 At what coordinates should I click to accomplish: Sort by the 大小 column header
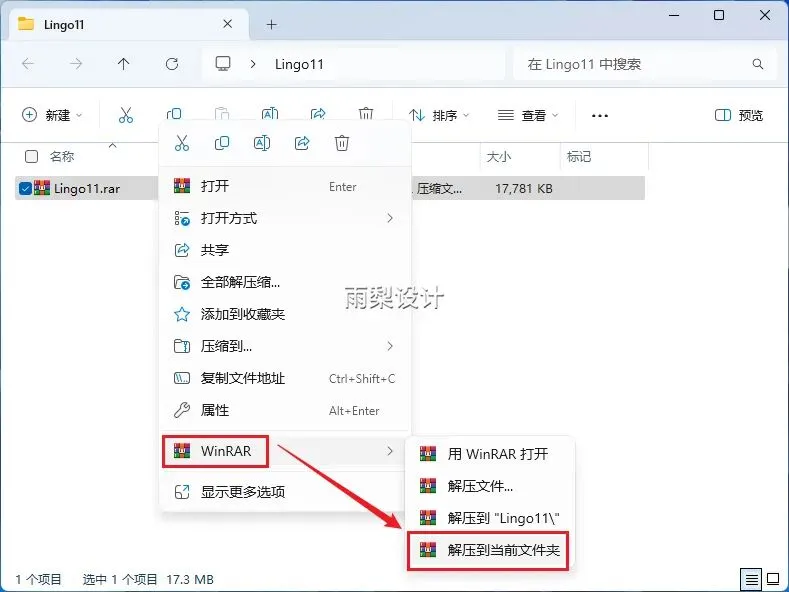tap(499, 157)
